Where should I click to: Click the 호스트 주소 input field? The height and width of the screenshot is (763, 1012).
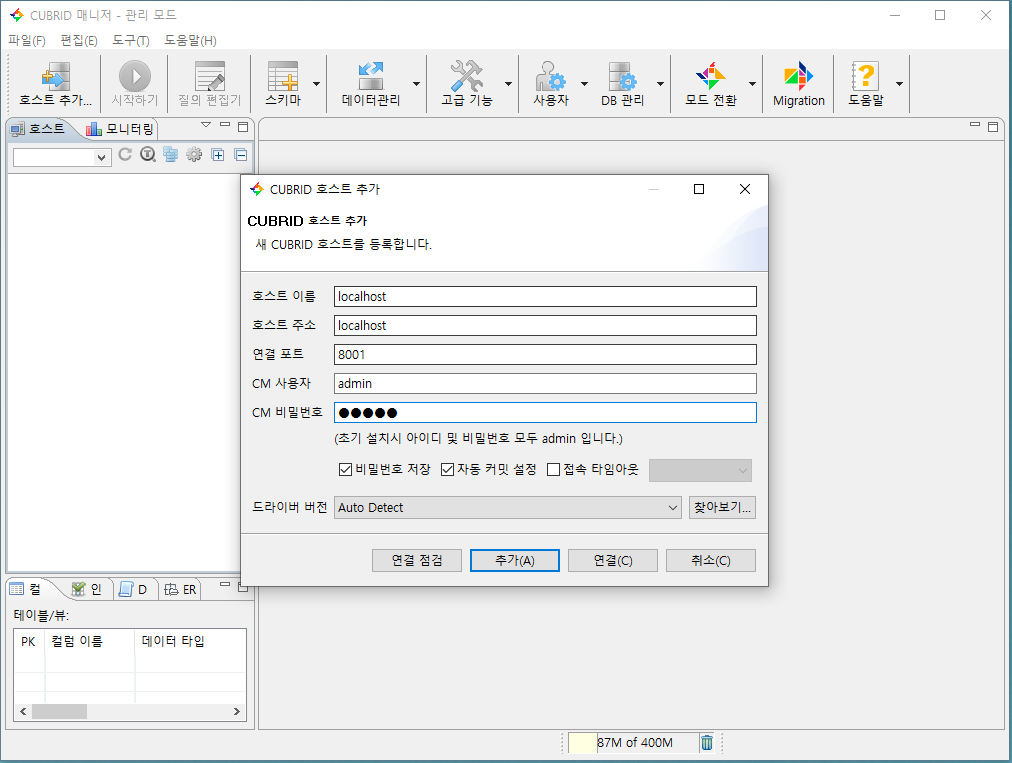[545, 325]
